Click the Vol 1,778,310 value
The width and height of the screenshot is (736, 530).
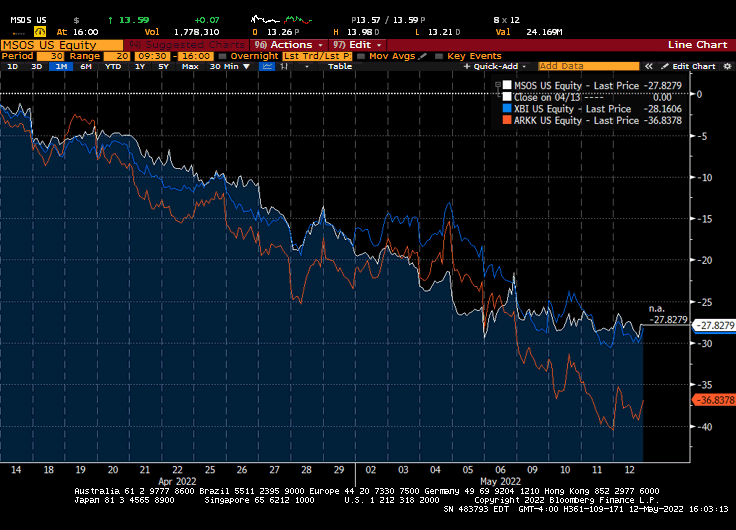point(197,32)
